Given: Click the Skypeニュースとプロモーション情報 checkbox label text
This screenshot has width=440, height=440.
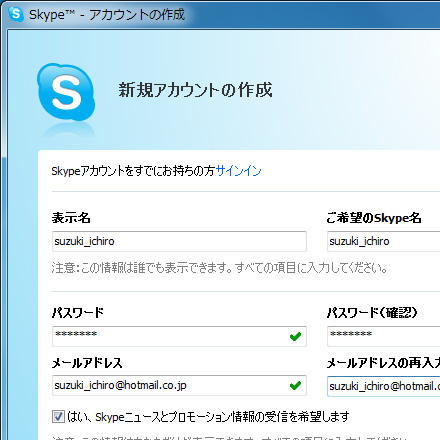Looking at the screenshot, I should tap(208, 417).
